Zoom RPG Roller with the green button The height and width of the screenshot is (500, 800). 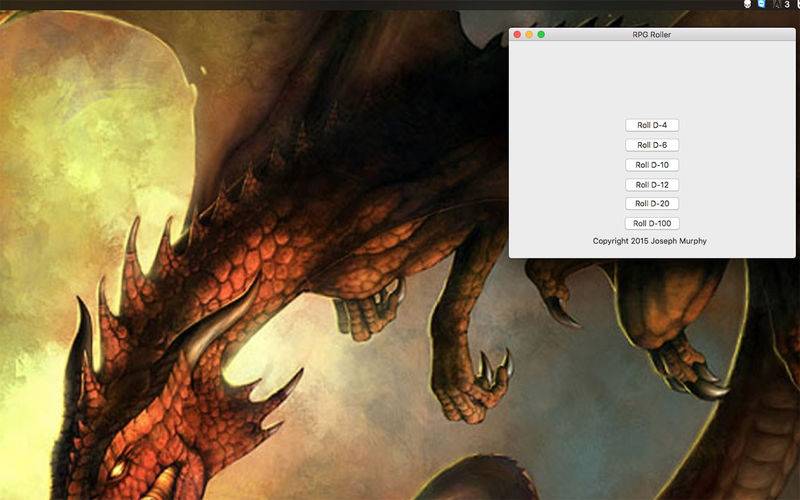click(541, 35)
